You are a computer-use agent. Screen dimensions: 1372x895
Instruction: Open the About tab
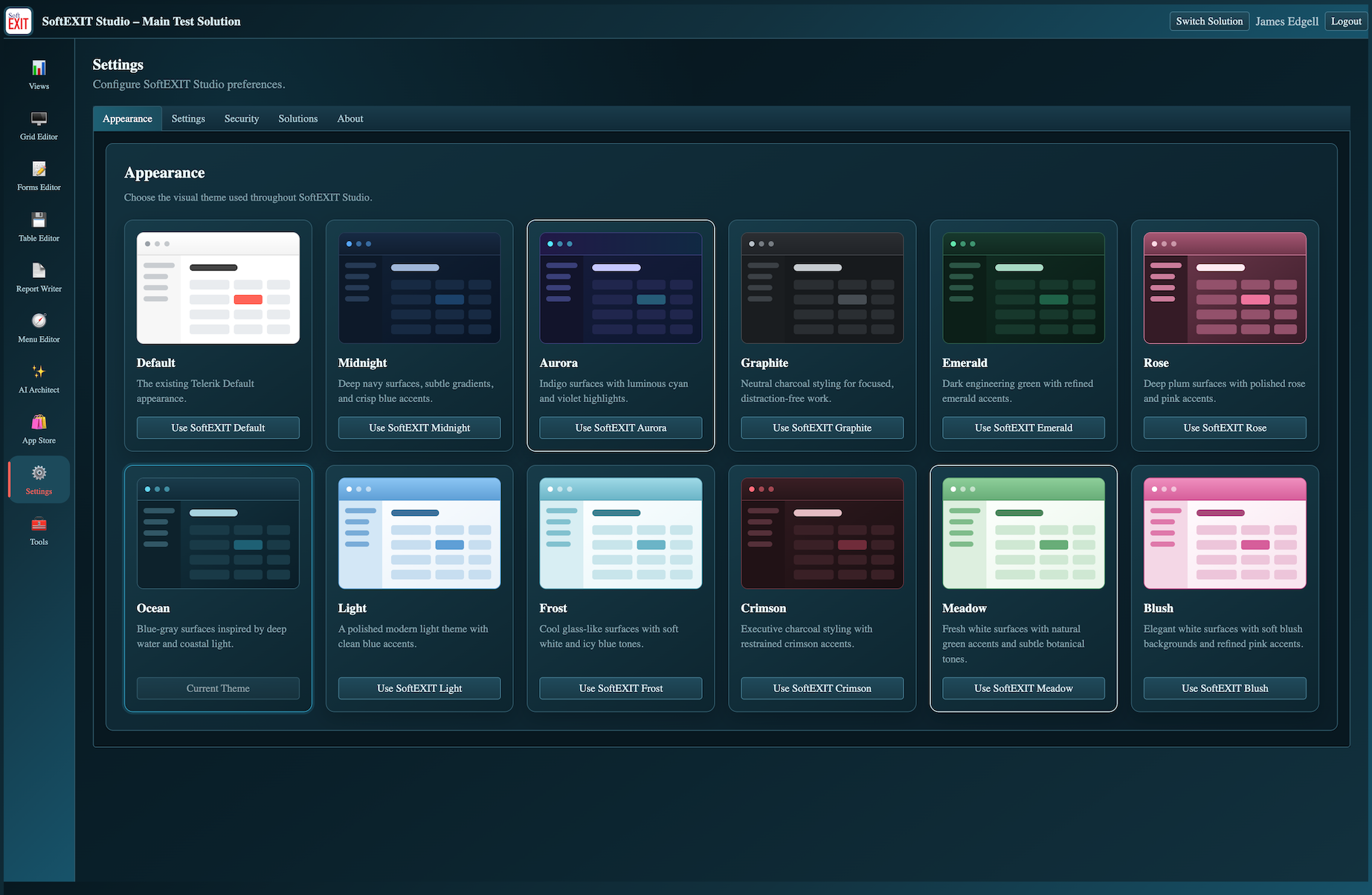[350, 119]
